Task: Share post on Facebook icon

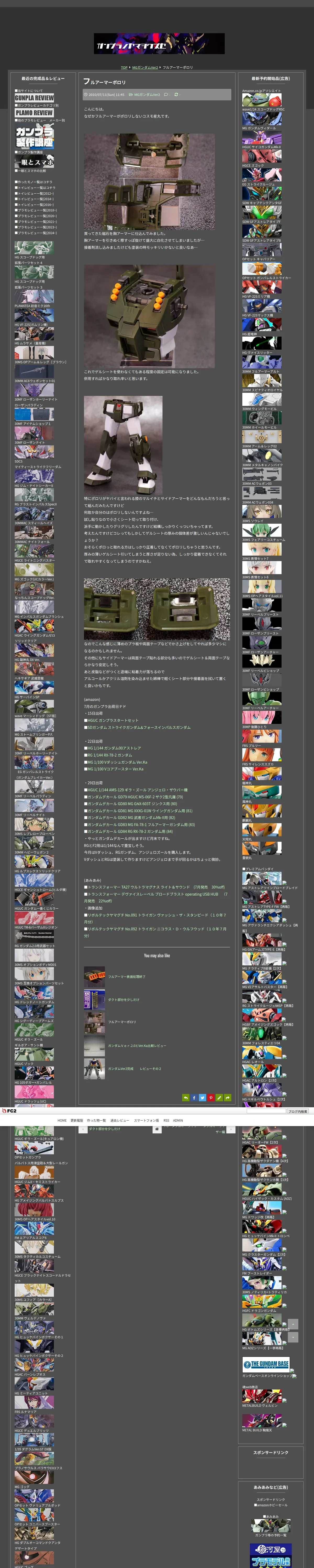Action: pos(194,1098)
